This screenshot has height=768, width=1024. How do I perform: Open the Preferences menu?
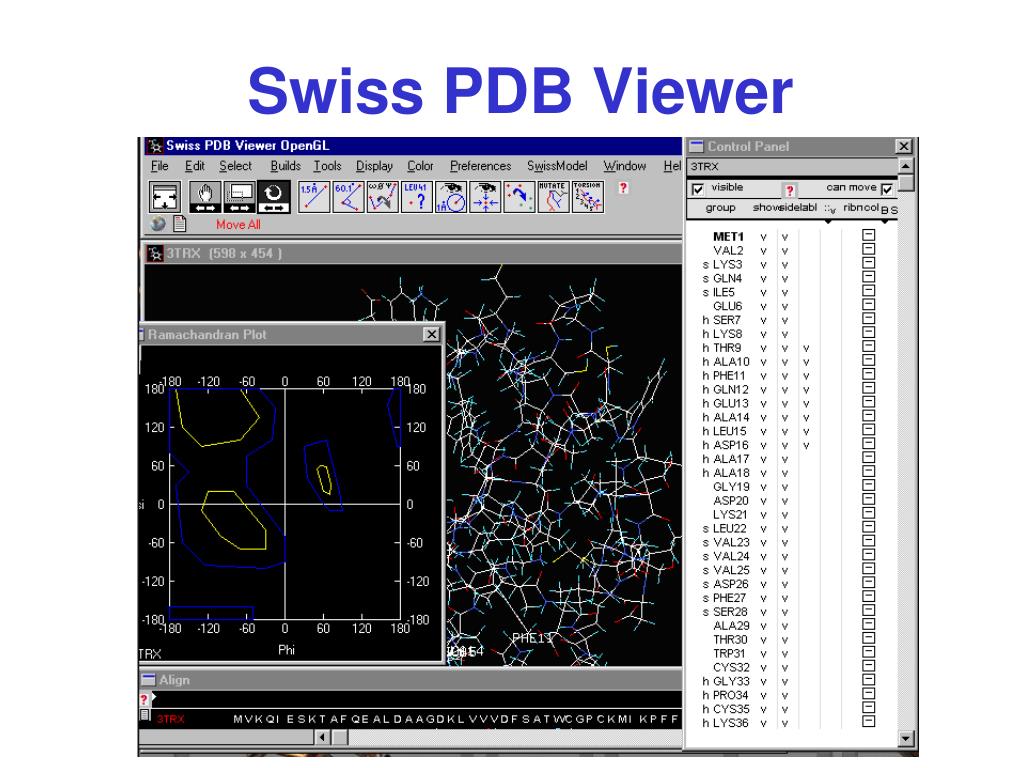[480, 166]
